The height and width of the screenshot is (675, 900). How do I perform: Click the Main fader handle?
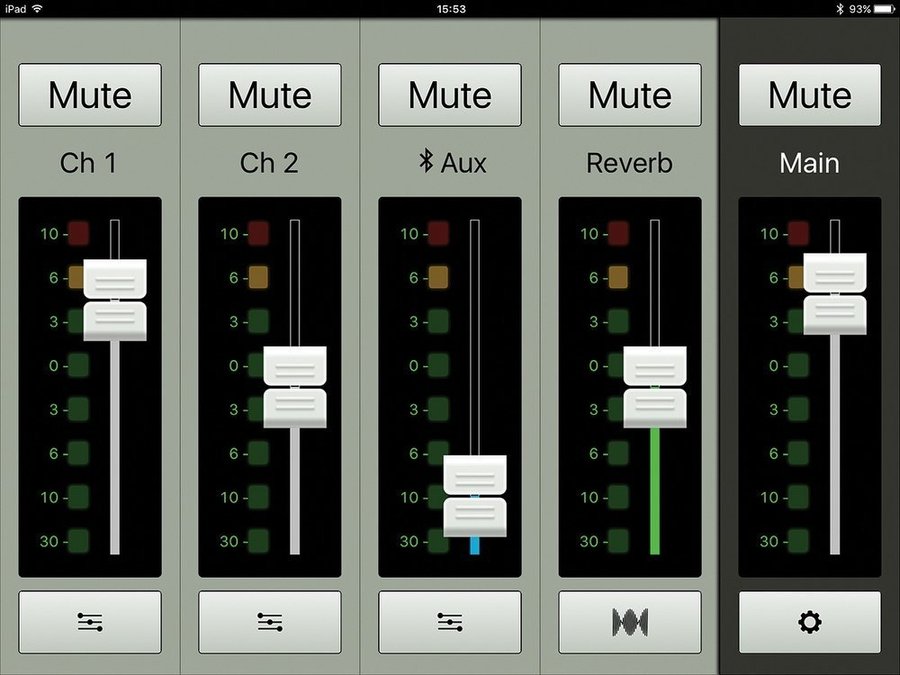(835, 294)
